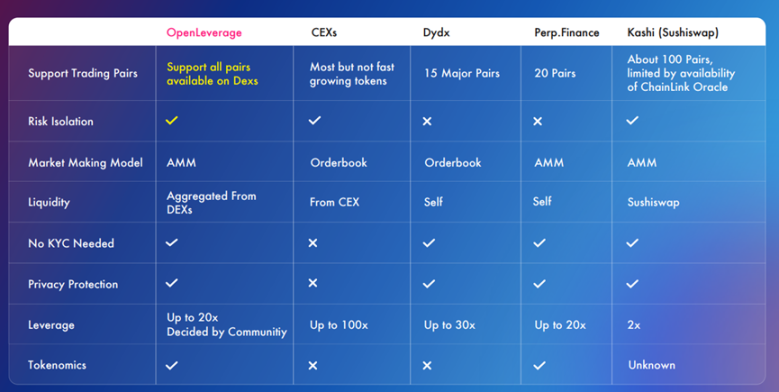The image size is (779, 392).
Task: Click the Perp.Finance Risk Isolation cross
Action: click(538, 121)
